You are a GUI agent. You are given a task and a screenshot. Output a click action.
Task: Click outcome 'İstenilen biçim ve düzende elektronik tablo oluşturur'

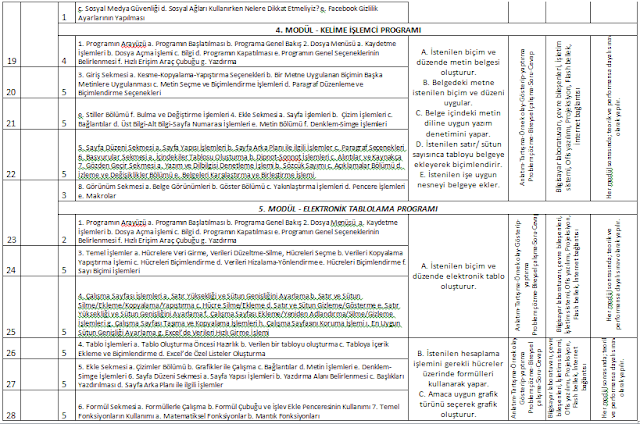coord(458,276)
